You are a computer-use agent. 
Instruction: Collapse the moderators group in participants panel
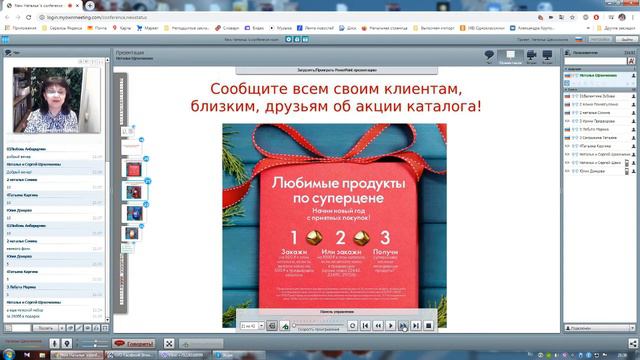tap(566, 69)
